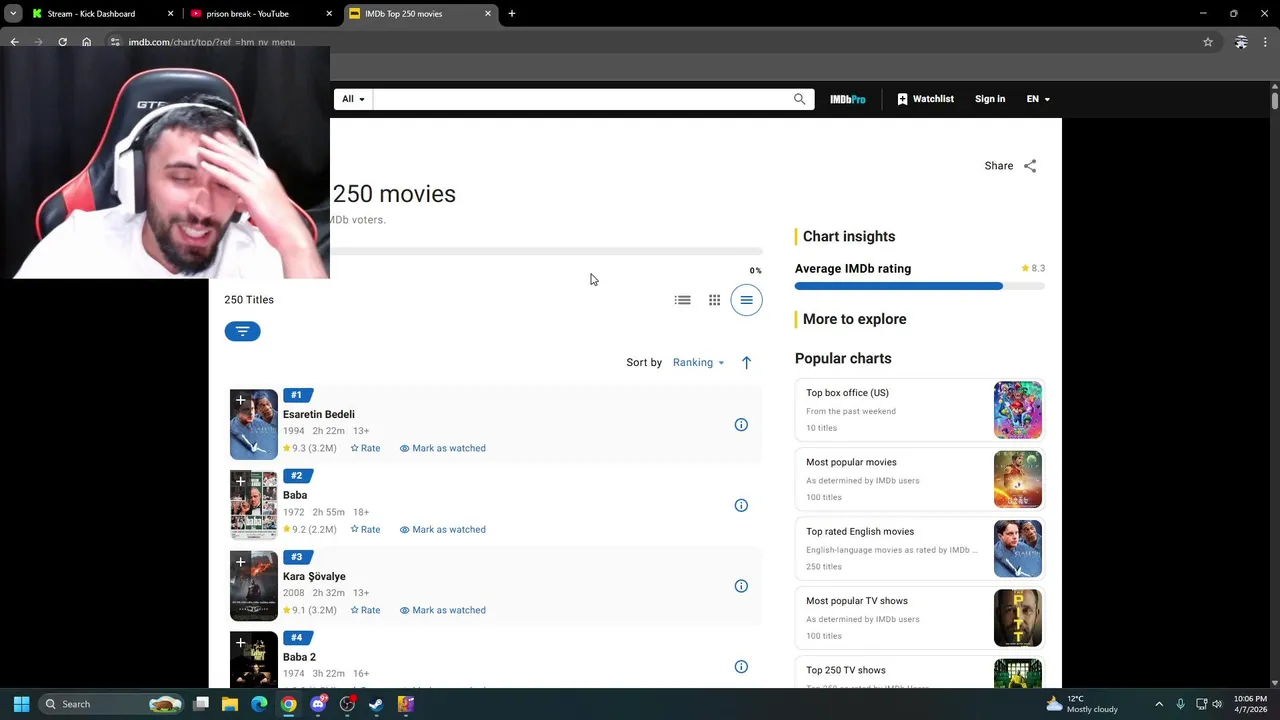
Task: Open Esaretin Bedeli title link
Action: click(318, 414)
